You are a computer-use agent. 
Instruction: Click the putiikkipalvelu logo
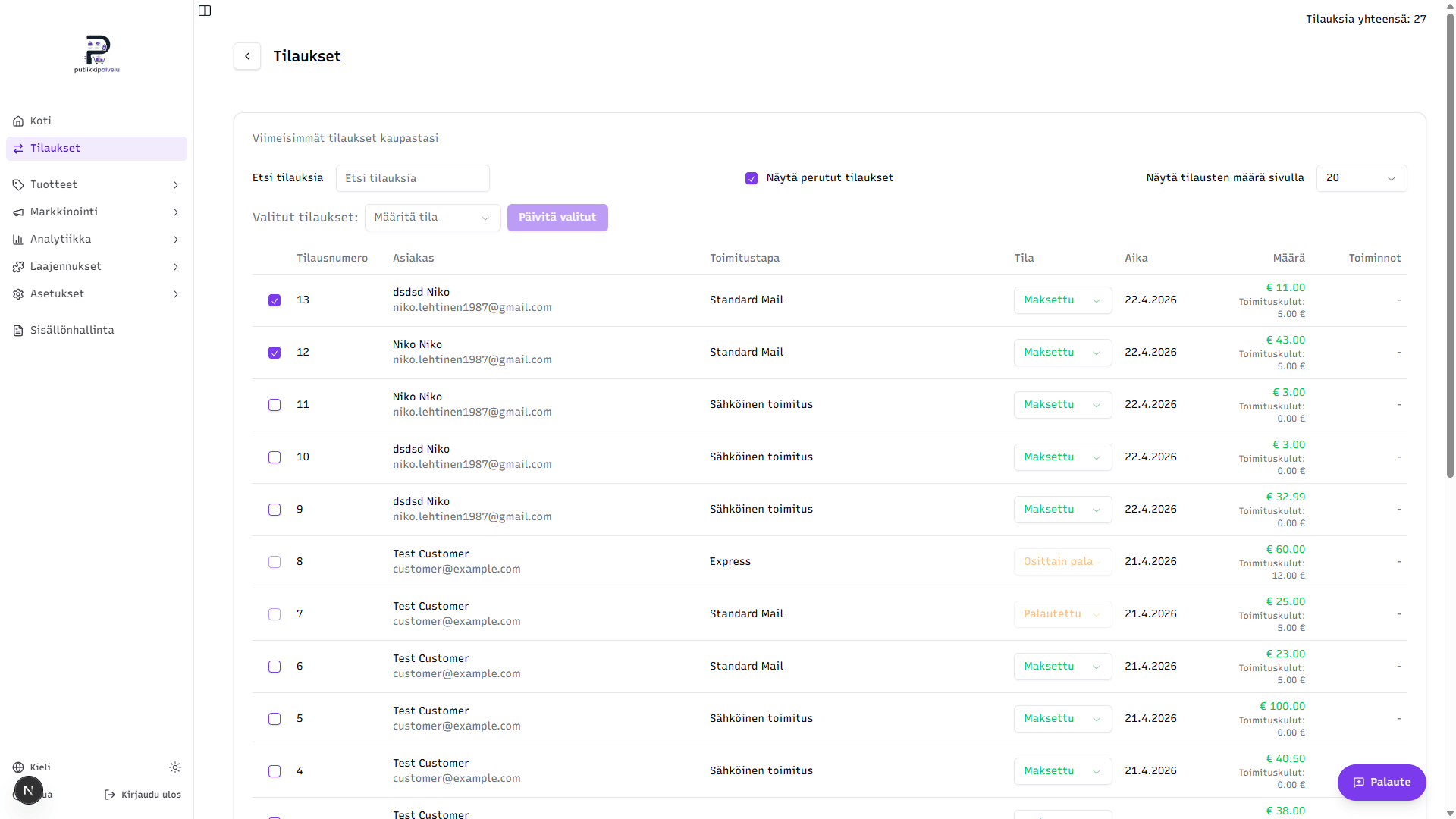(97, 54)
